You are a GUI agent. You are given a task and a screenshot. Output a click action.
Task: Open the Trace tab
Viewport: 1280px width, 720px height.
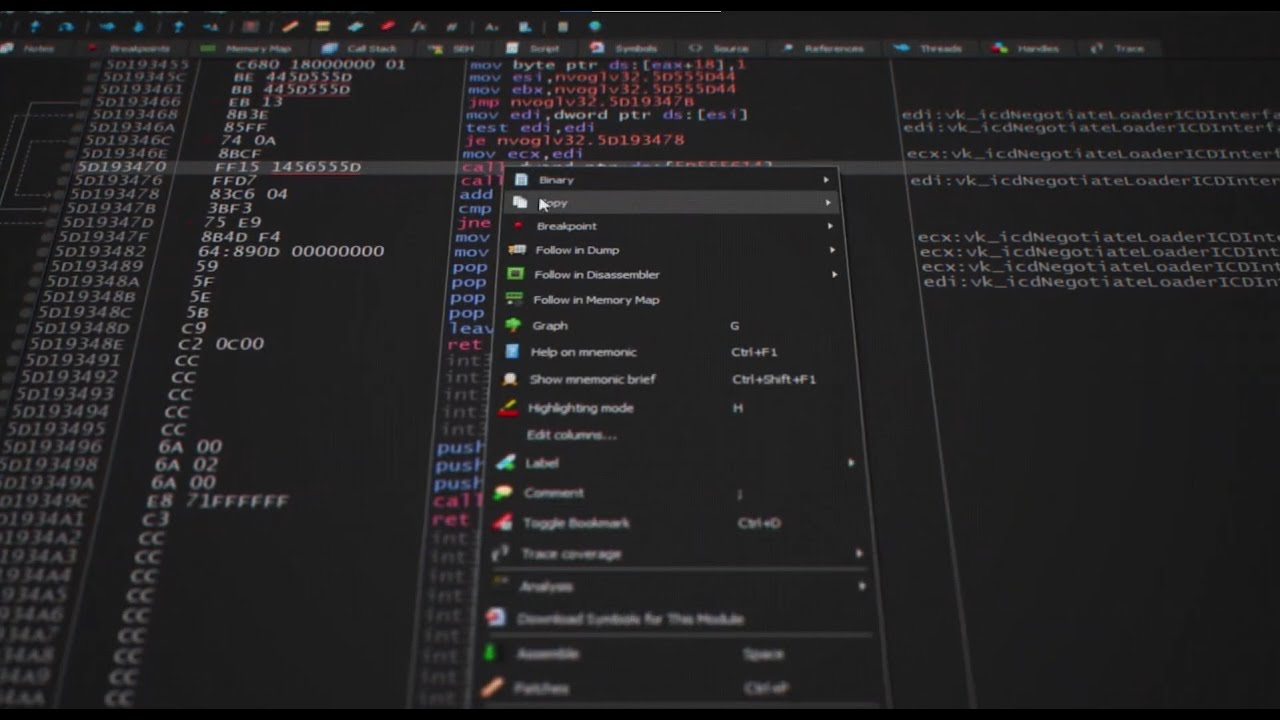1119,48
